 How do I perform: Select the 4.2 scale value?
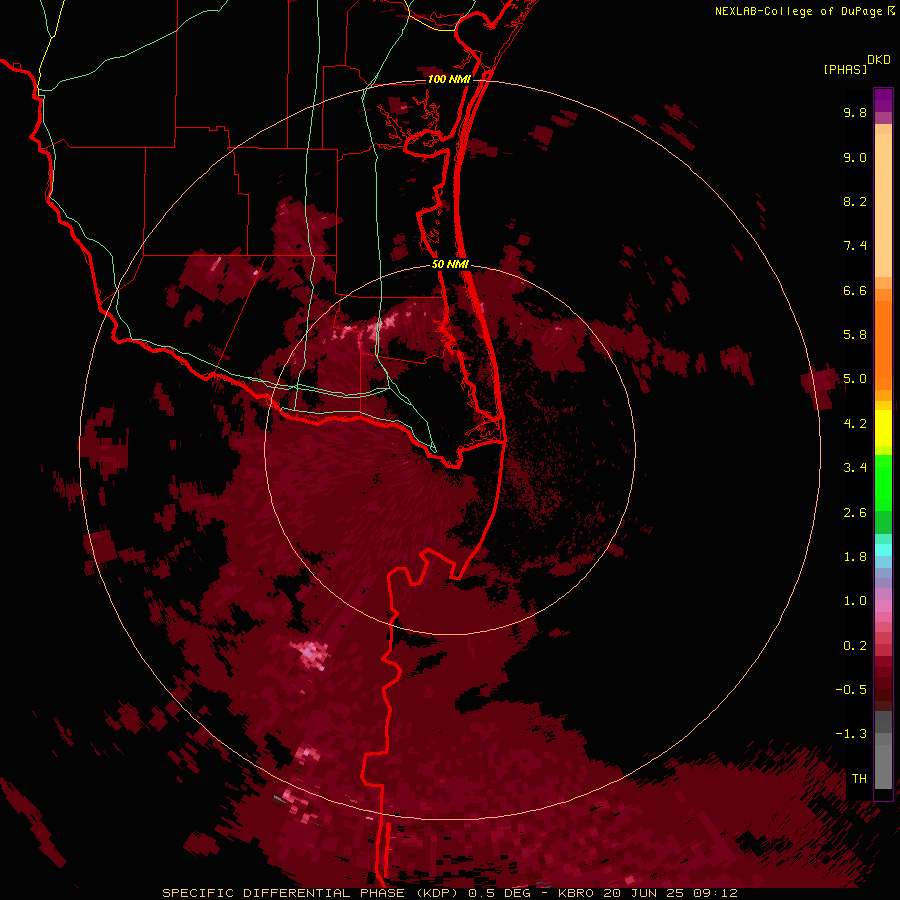855,423
